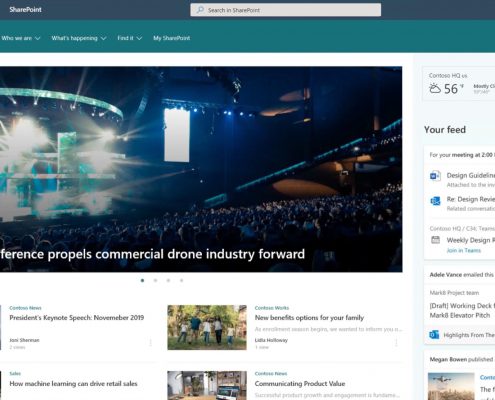Click the Adele Vance name
The image size is (495, 400).
(x=445, y=275)
